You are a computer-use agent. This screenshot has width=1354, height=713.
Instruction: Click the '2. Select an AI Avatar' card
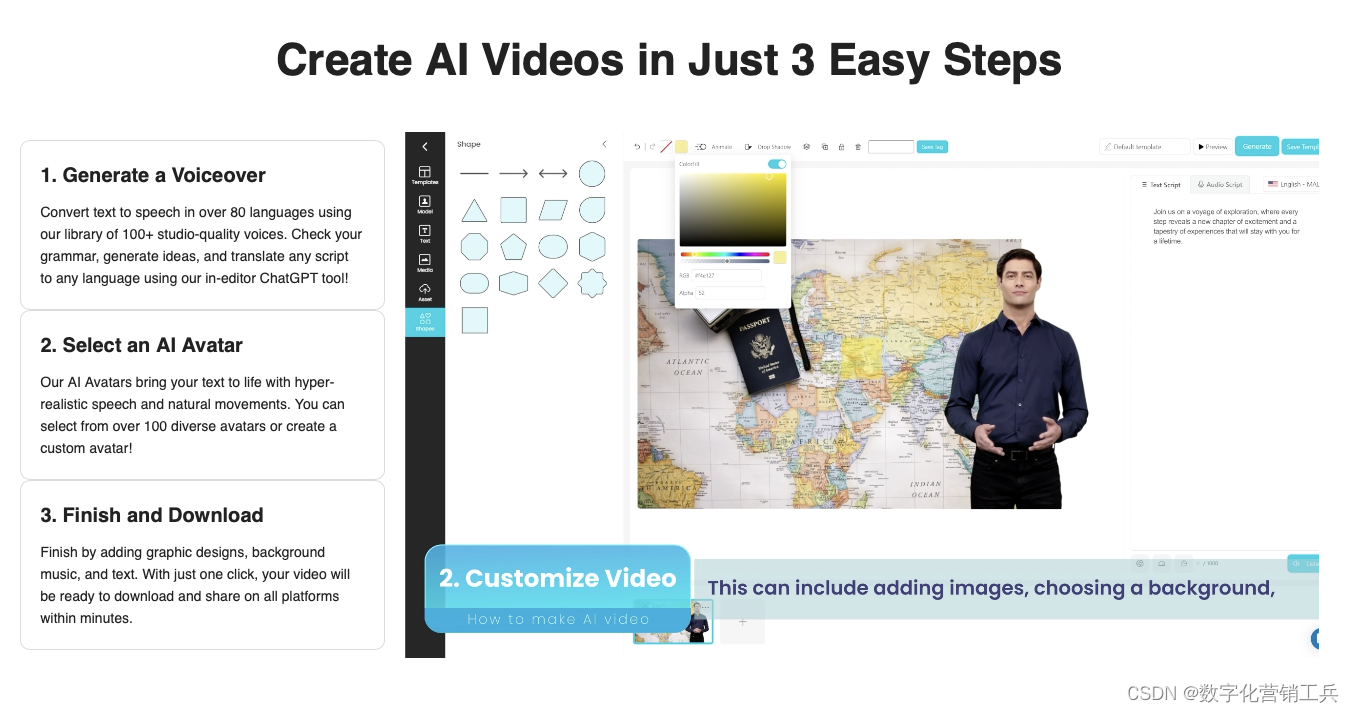[x=202, y=395]
